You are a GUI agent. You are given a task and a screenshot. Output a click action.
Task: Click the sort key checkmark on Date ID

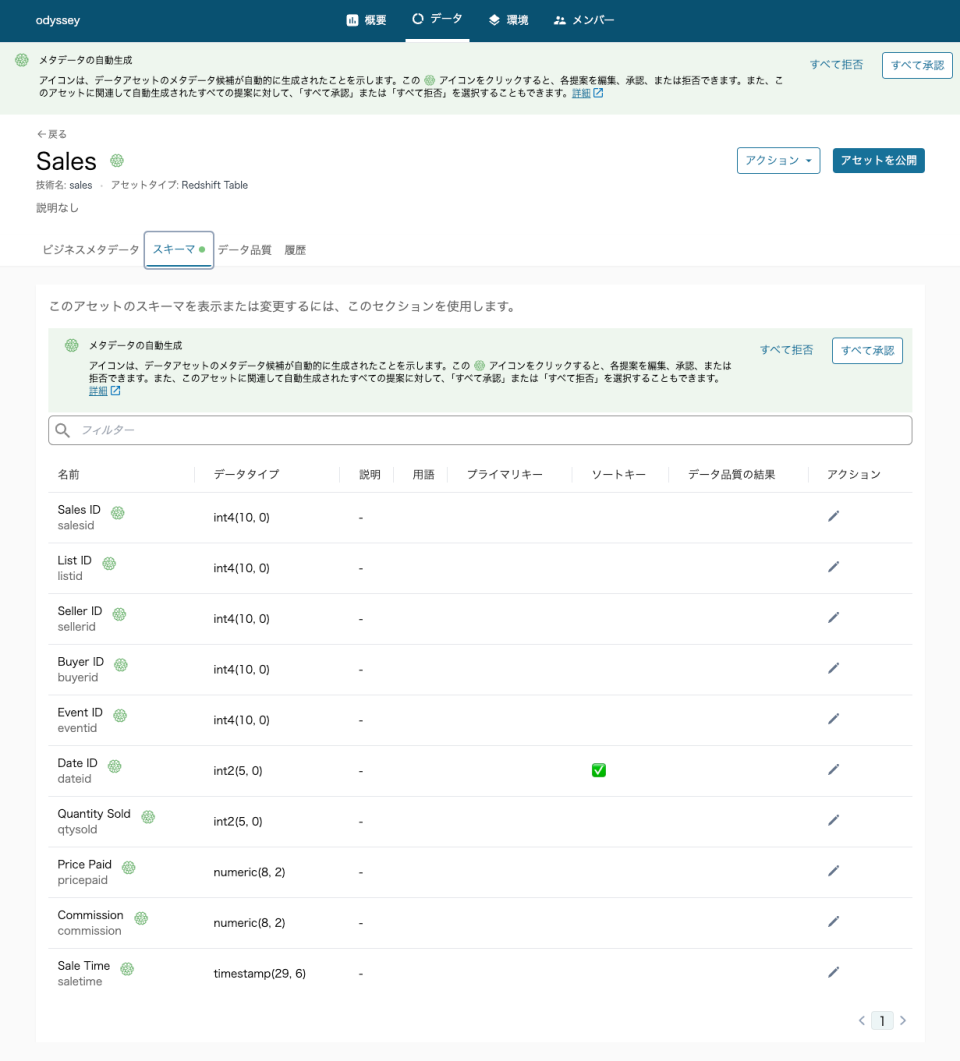(597, 769)
